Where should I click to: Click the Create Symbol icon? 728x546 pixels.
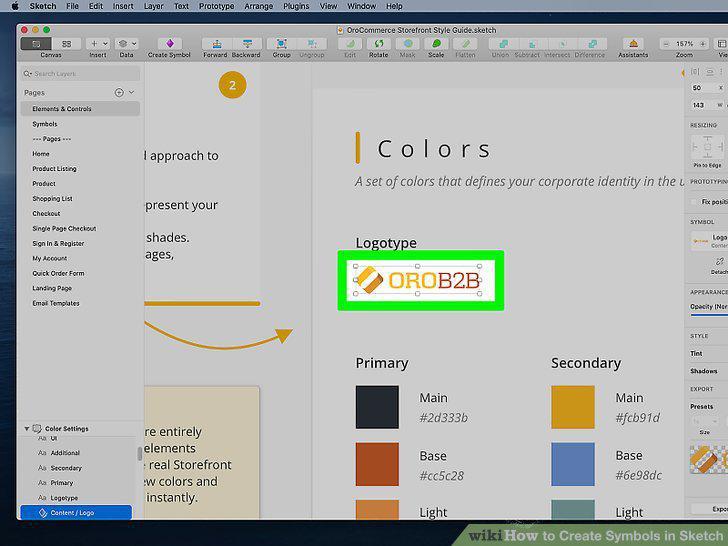point(169,44)
